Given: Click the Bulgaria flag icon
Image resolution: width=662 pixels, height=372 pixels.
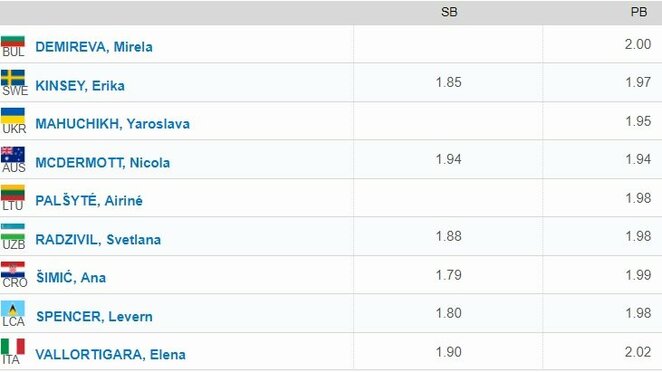Looking at the screenshot, I should (13, 41).
